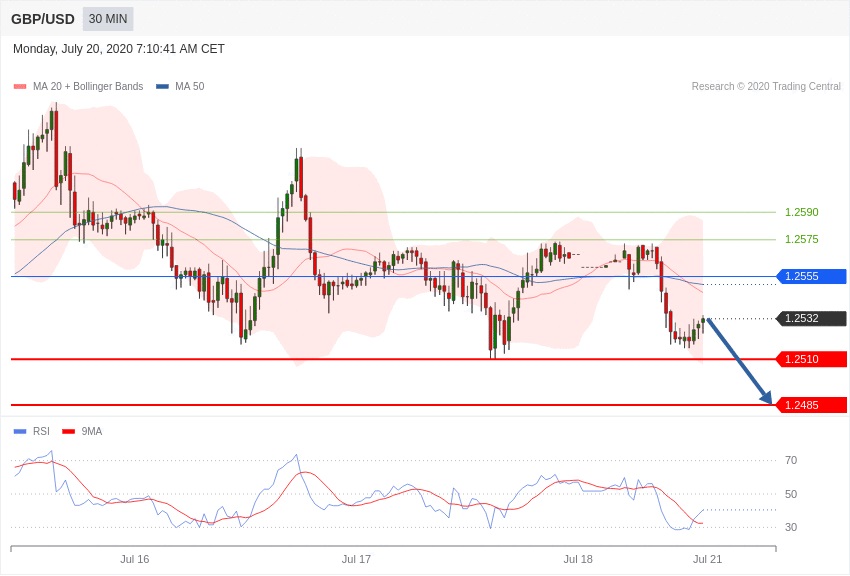
Task: Toggle the MA 20 + Bollinger Bands legend label
Action: (88, 87)
